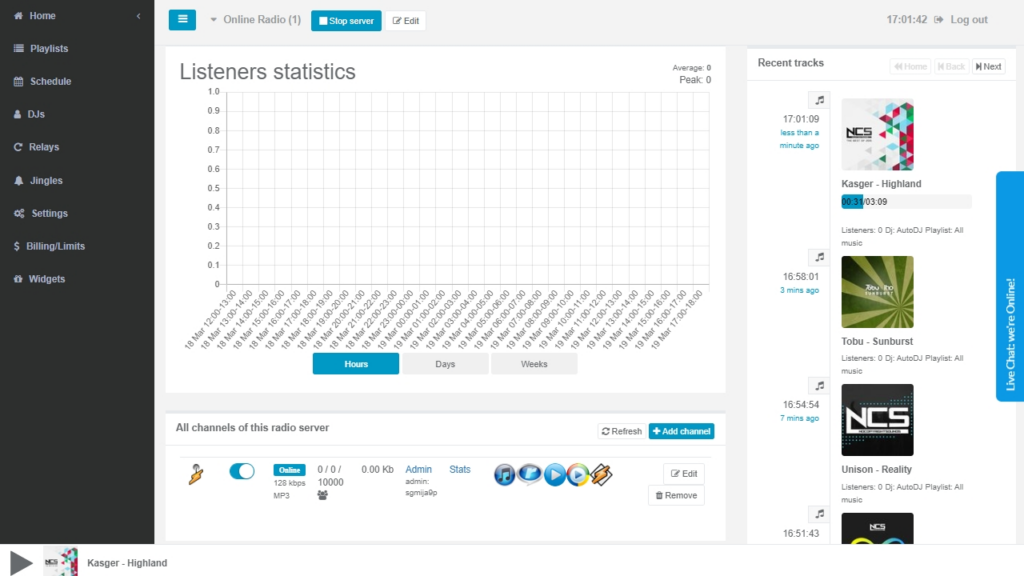The height and width of the screenshot is (576, 1024).
Task: Collapse the sidebar using the Home chevron
Action: click(x=138, y=16)
